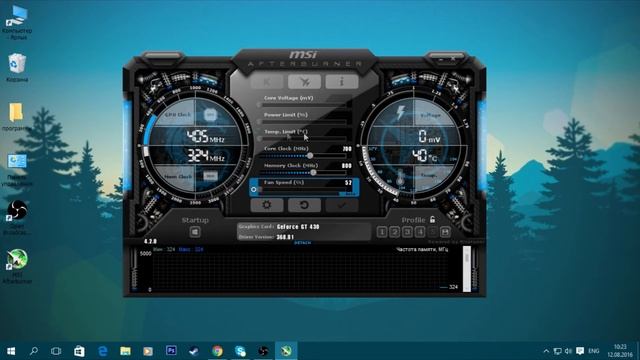Click the Kombustor 'K' button in Afterburner
The height and width of the screenshot is (360, 640).
click(267, 82)
